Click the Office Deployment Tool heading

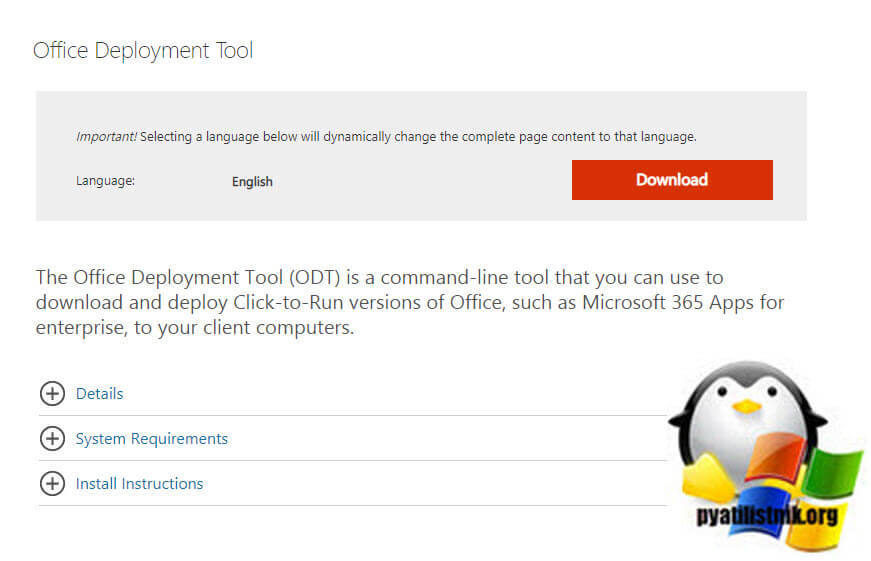point(143,51)
